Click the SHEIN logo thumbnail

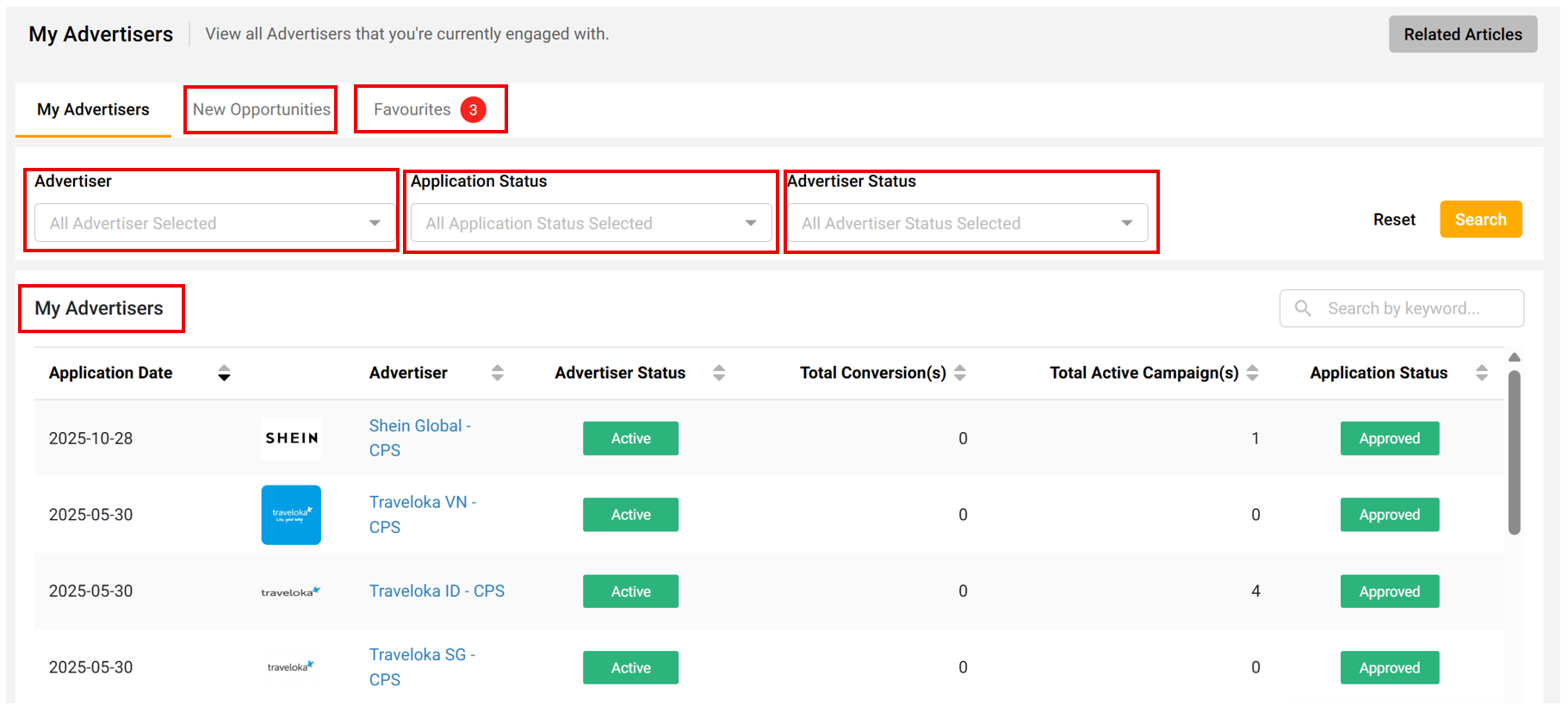pos(291,438)
